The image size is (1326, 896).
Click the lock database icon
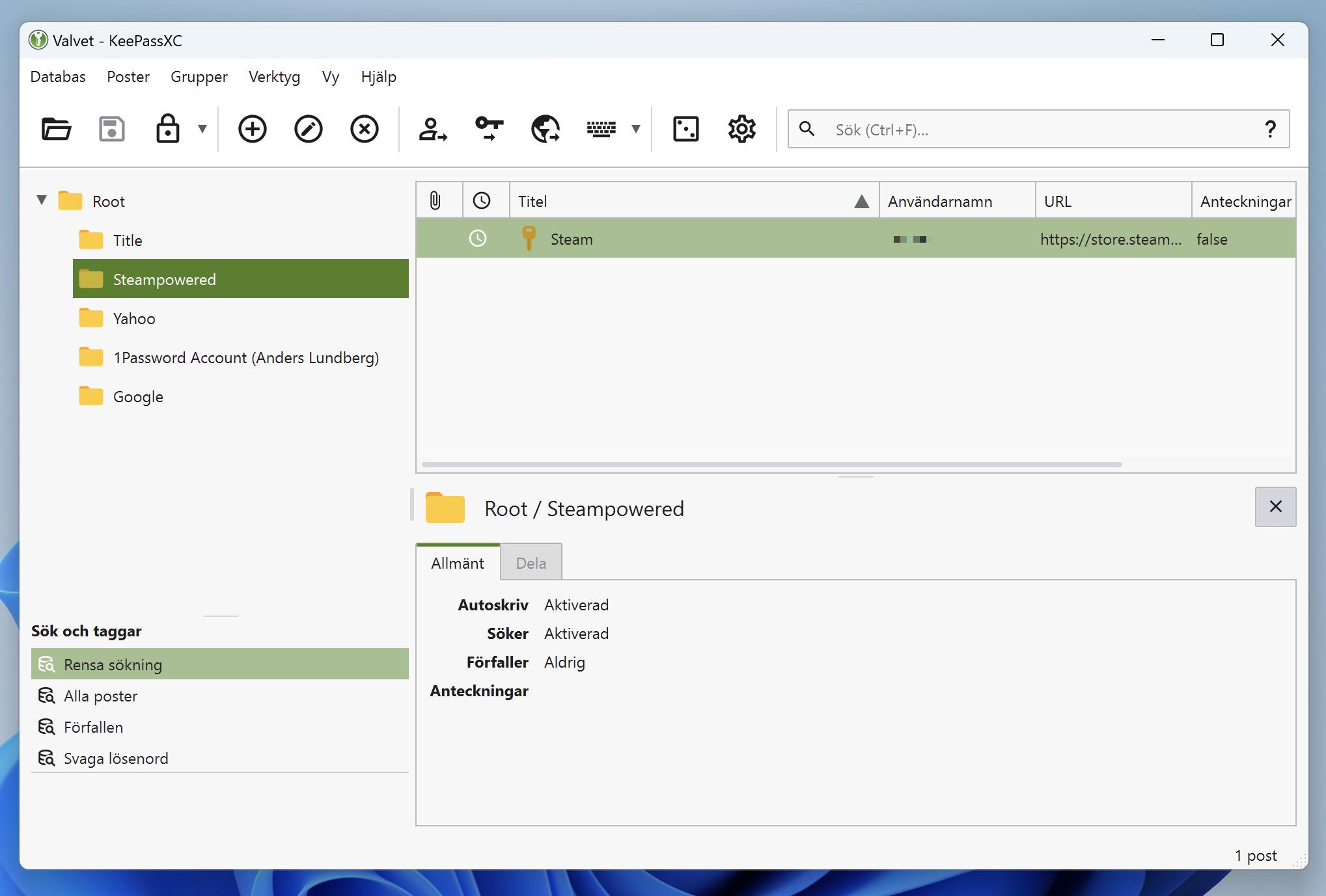tap(167, 129)
